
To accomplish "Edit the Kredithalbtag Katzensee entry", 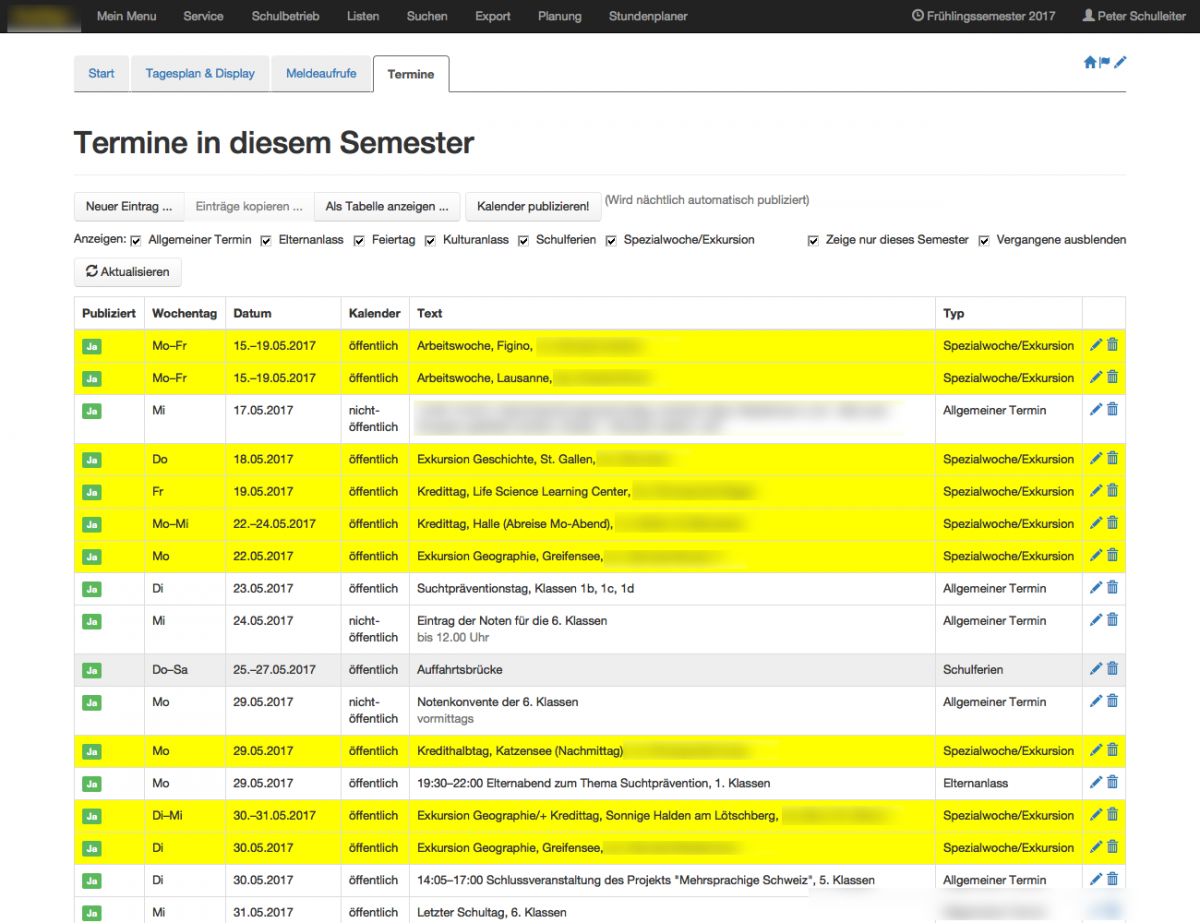I will coord(1096,750).
